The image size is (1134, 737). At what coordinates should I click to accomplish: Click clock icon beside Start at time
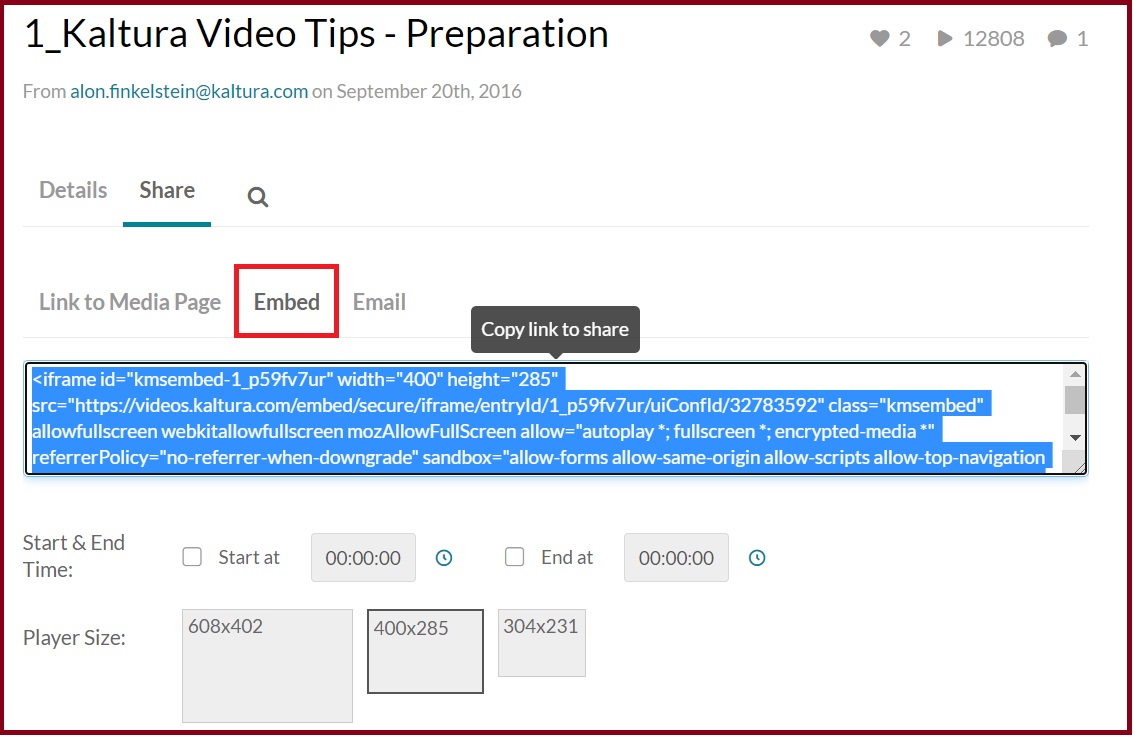(444, 558)
